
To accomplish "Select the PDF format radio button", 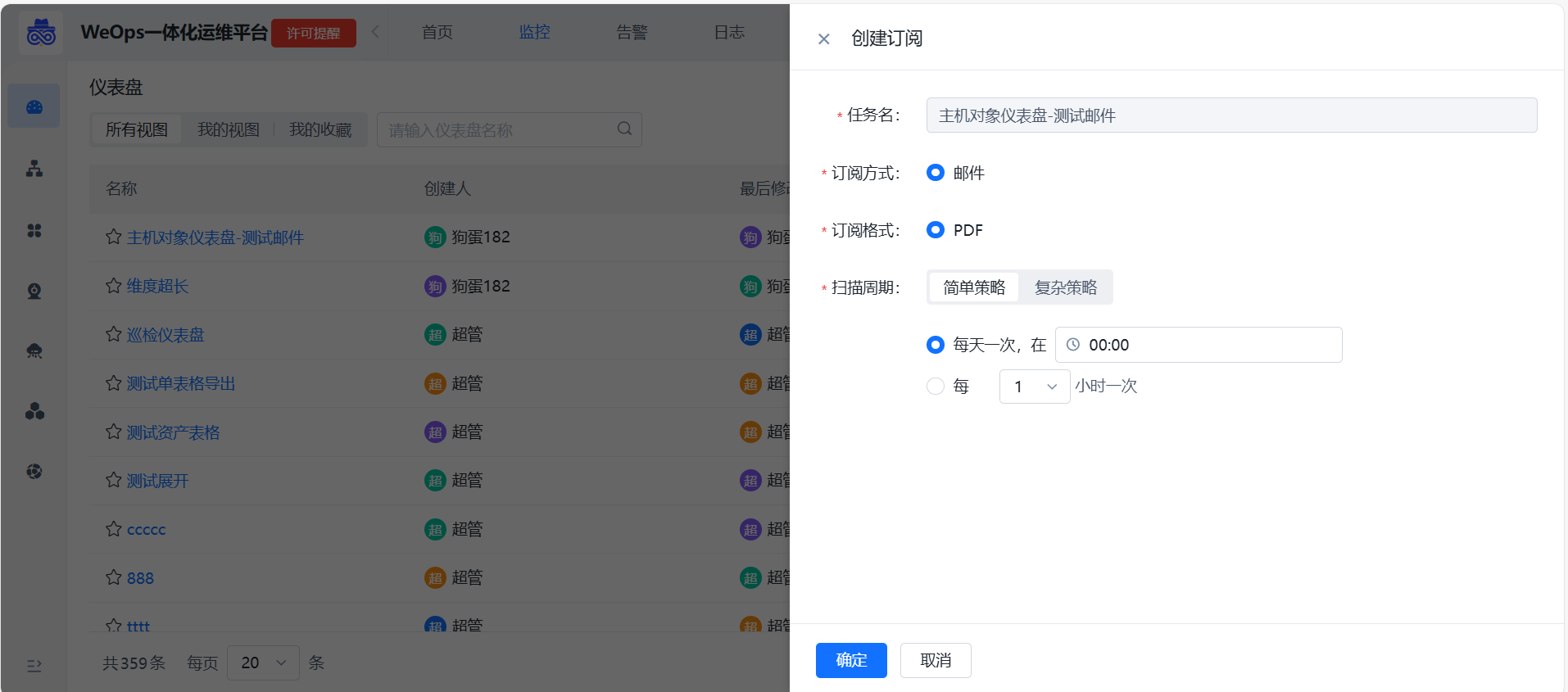I will coord(935,230).
